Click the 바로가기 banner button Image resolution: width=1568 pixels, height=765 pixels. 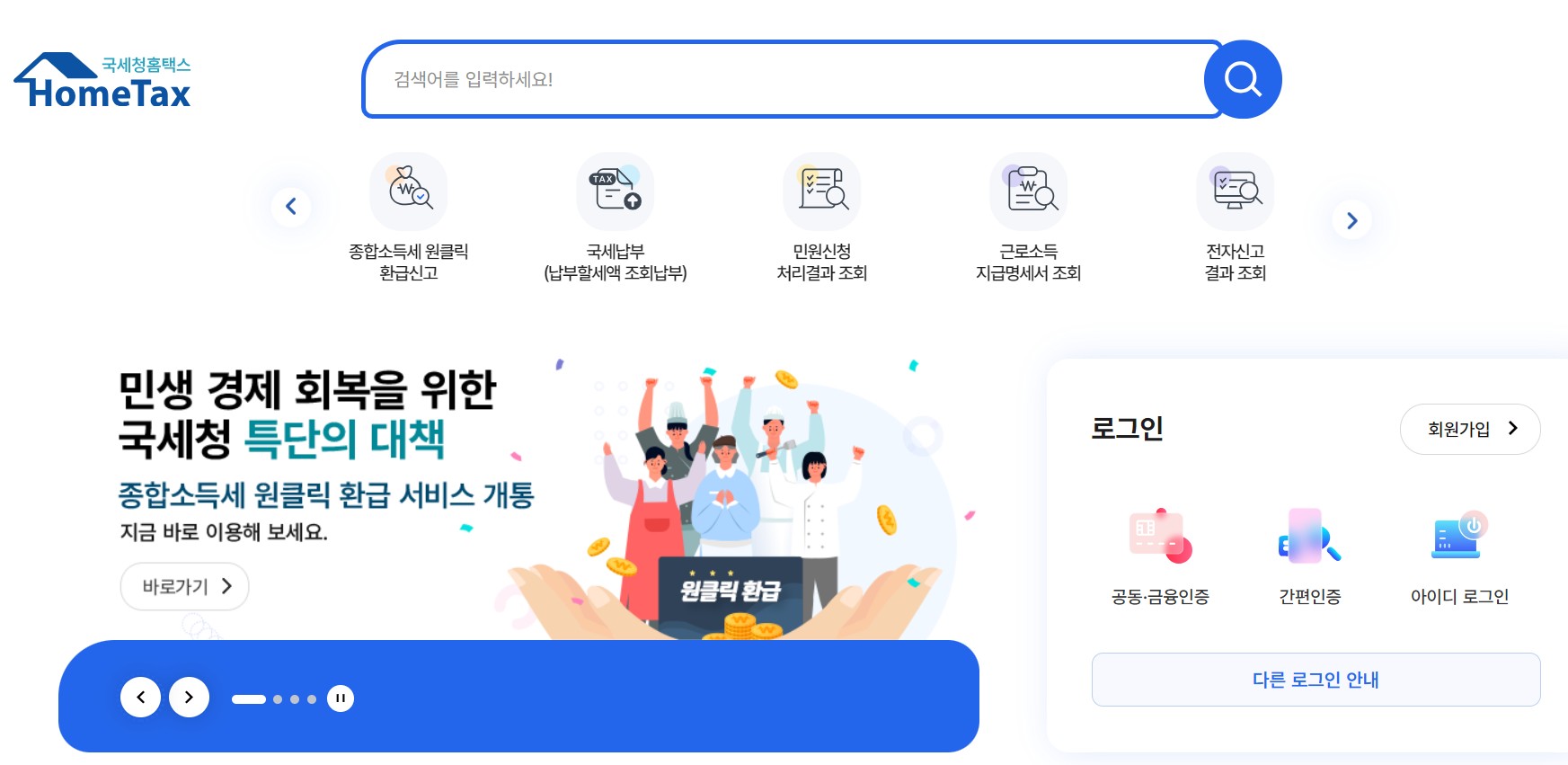(185, 586)
